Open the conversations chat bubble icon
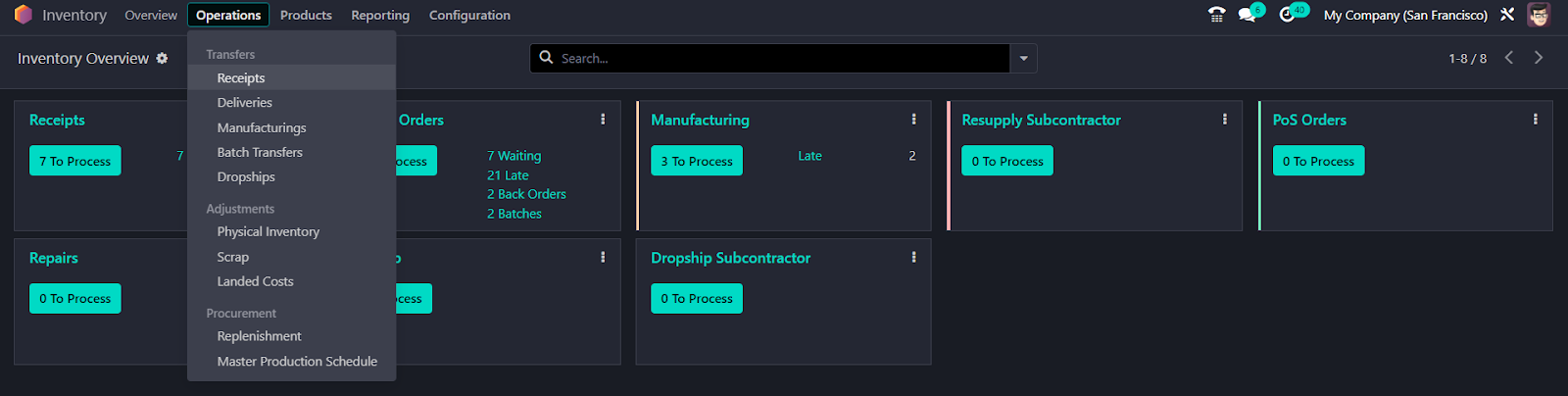1568x396 pixels. click(1247, 15)
